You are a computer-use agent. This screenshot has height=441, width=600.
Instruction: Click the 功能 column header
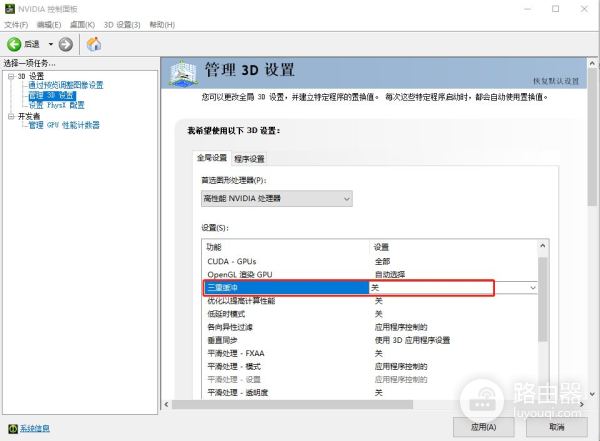[x=286, y=247]
